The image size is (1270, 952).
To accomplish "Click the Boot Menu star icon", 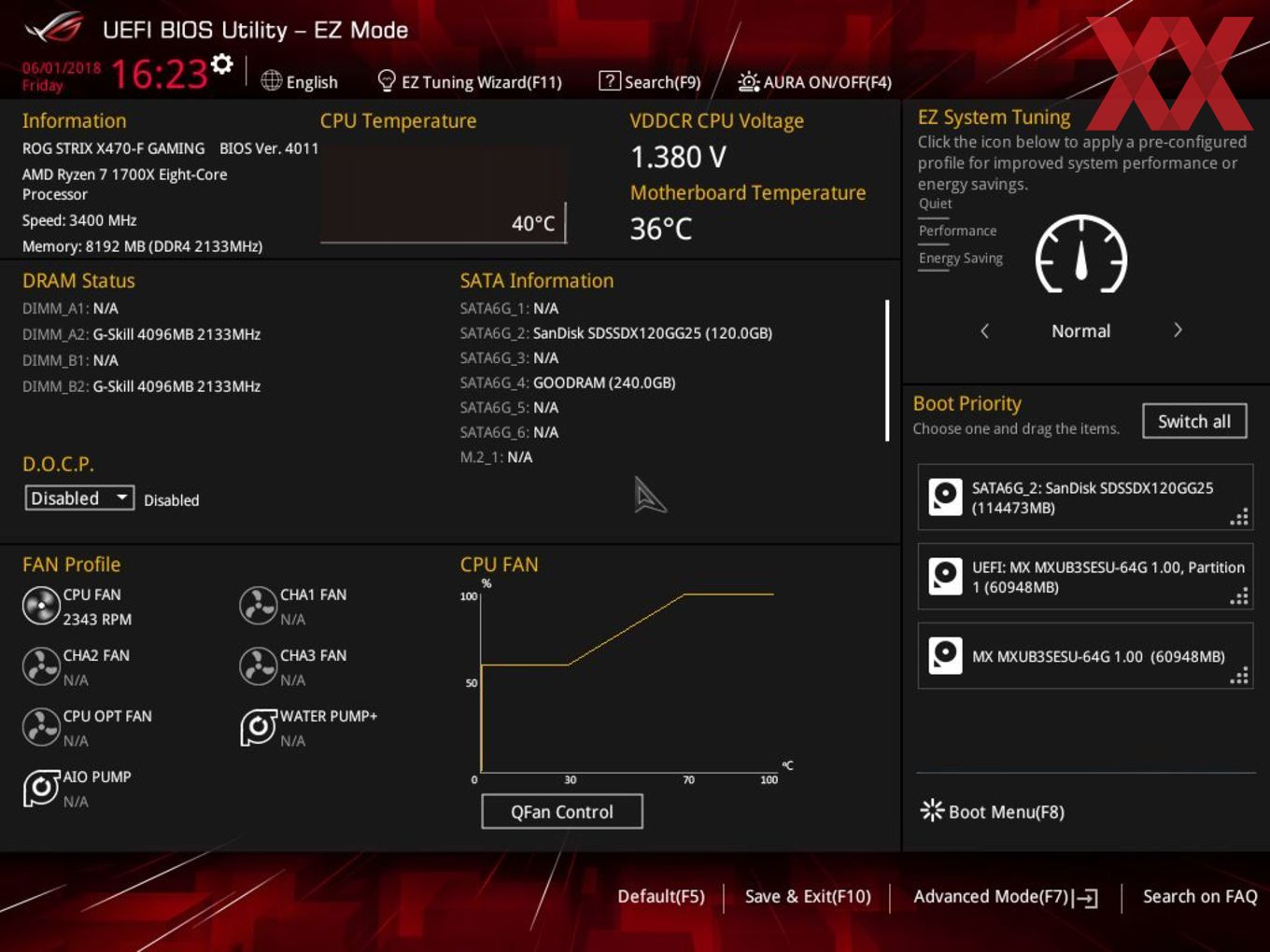I will click(932, 811).
